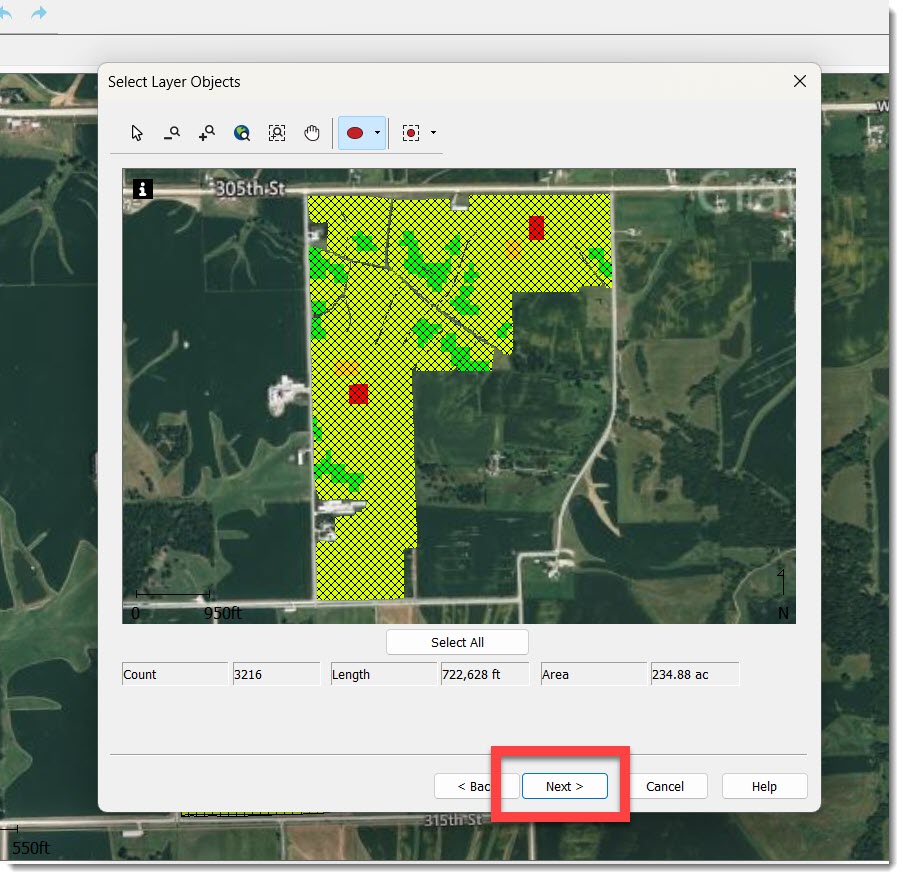Zoom to full extent with globe icon

(242, 133)
